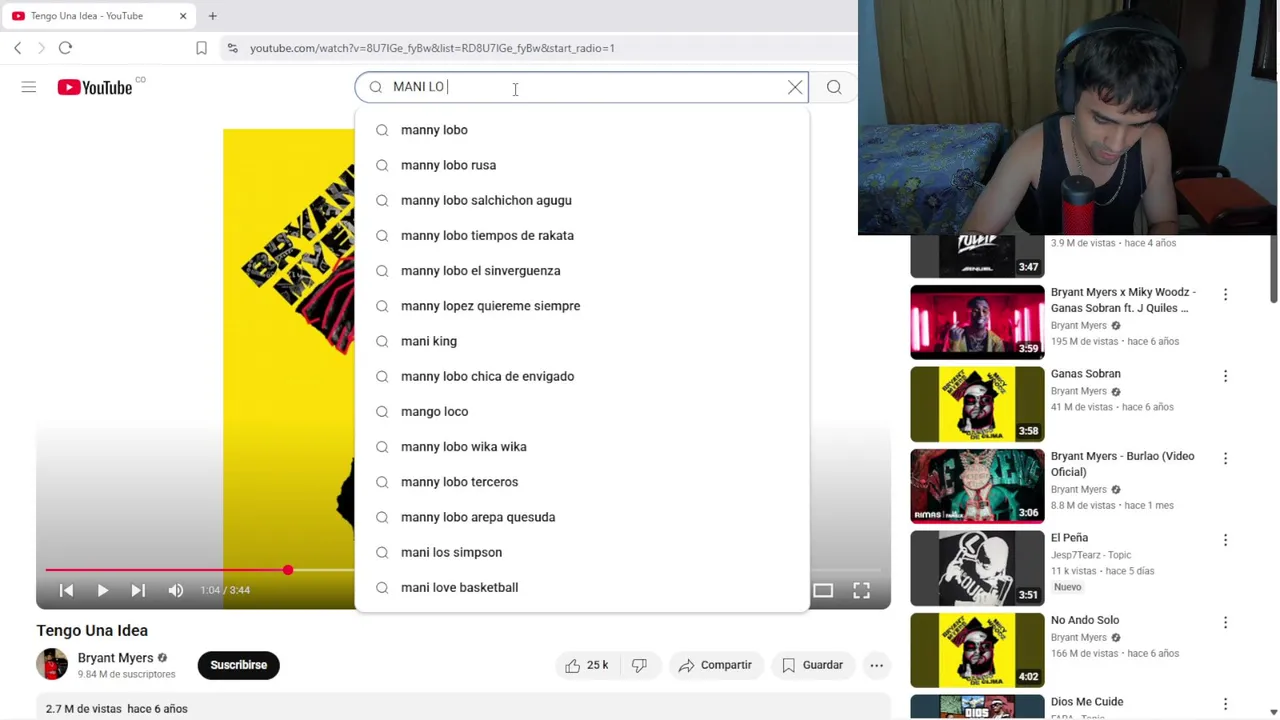This screenshot has height=720, width=1280.
Task: Pick "manny lobo arepa quesuda" suggestion
Action: pyautogui.click(x=582, y=517)
